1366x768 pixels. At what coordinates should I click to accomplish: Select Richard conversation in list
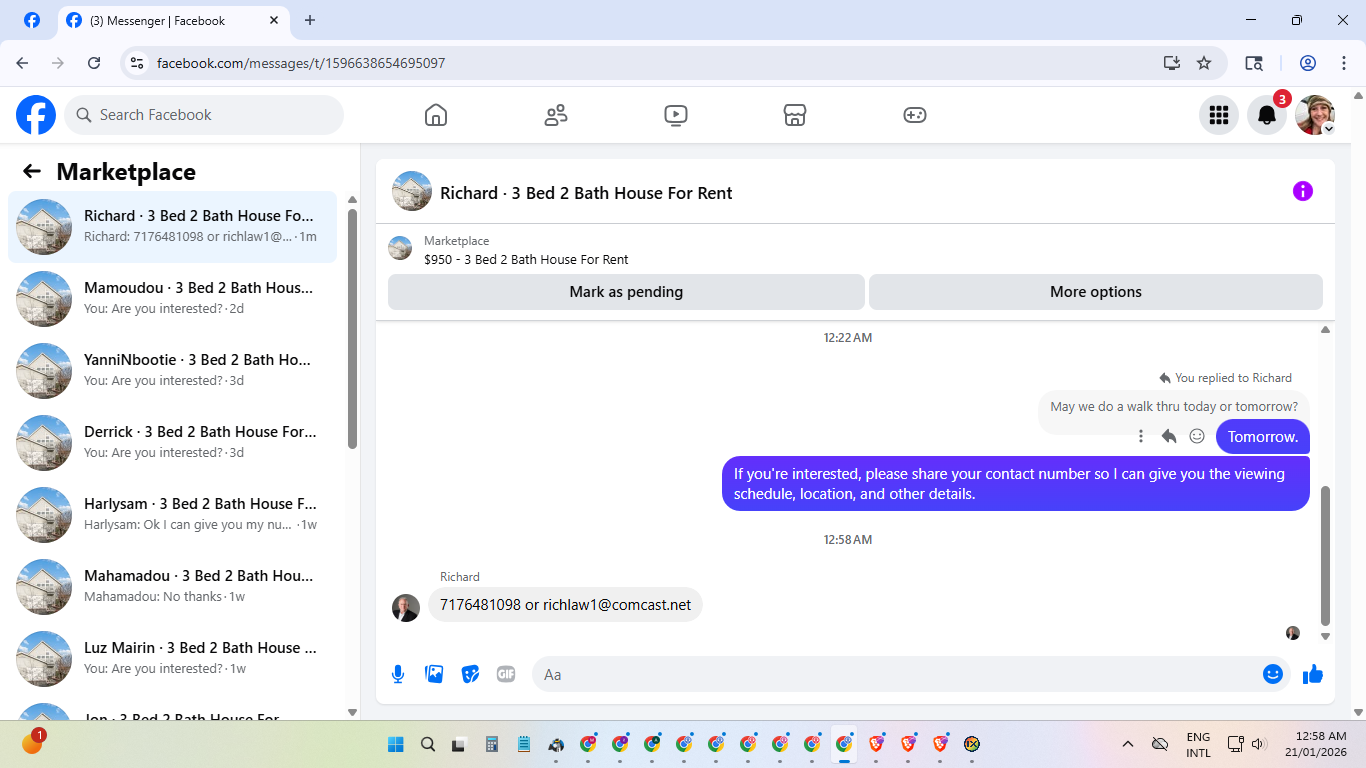click(173, 227)
